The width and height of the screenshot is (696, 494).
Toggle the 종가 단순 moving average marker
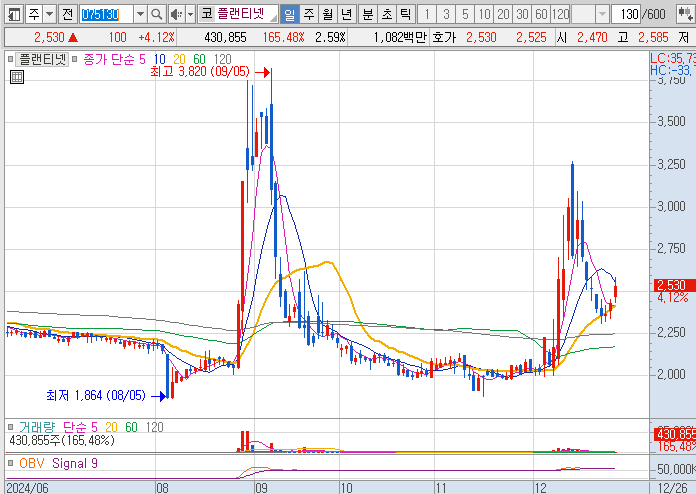pyautogui.click(x=75, y=59)
